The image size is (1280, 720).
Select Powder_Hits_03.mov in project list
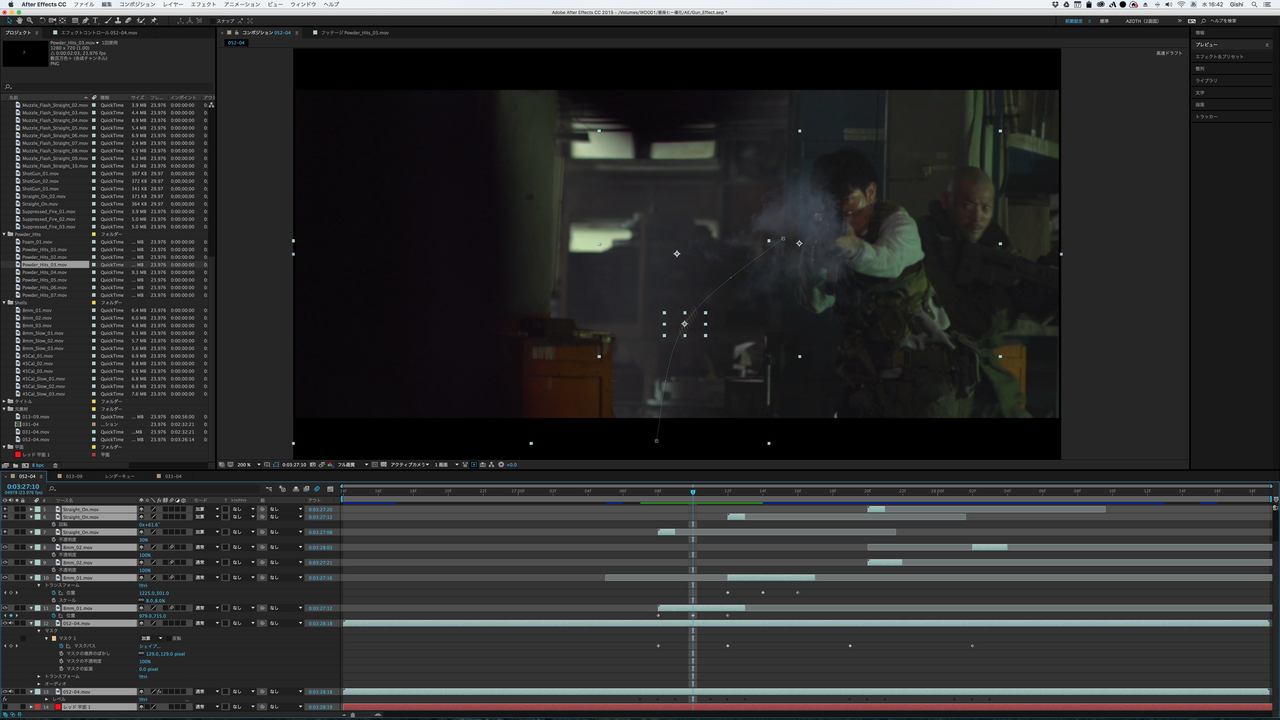(x=44, y=265)
